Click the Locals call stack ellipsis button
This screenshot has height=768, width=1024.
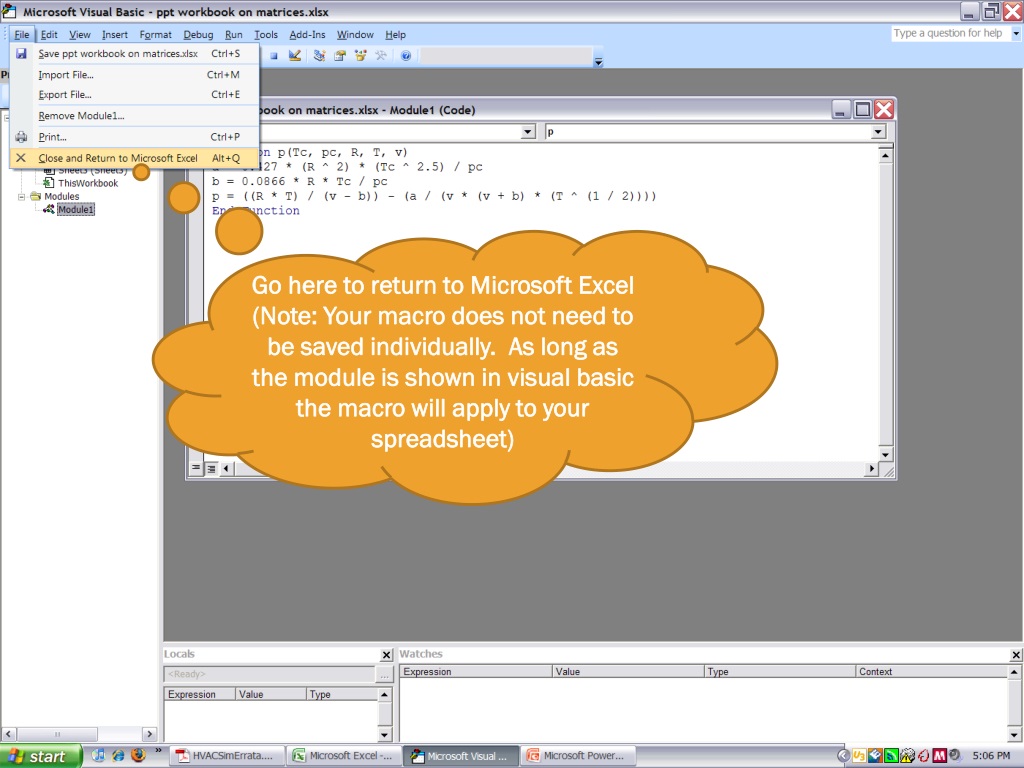[x=384, y=674]
